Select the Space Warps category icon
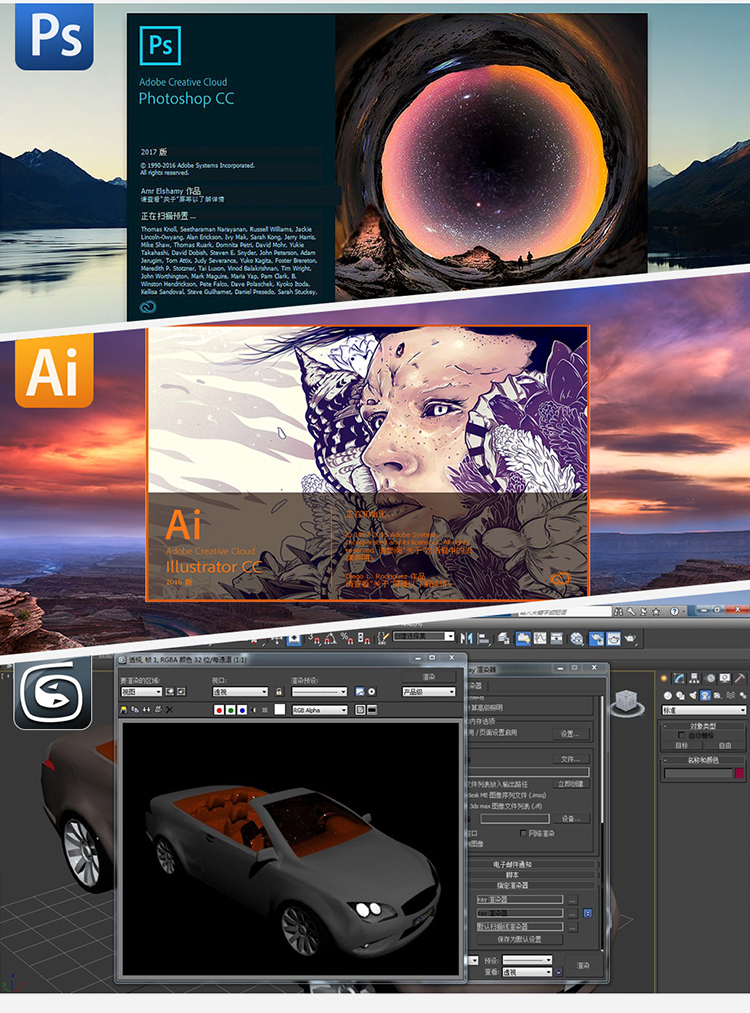Viewport: 750px width, 1013px height. 731,695
